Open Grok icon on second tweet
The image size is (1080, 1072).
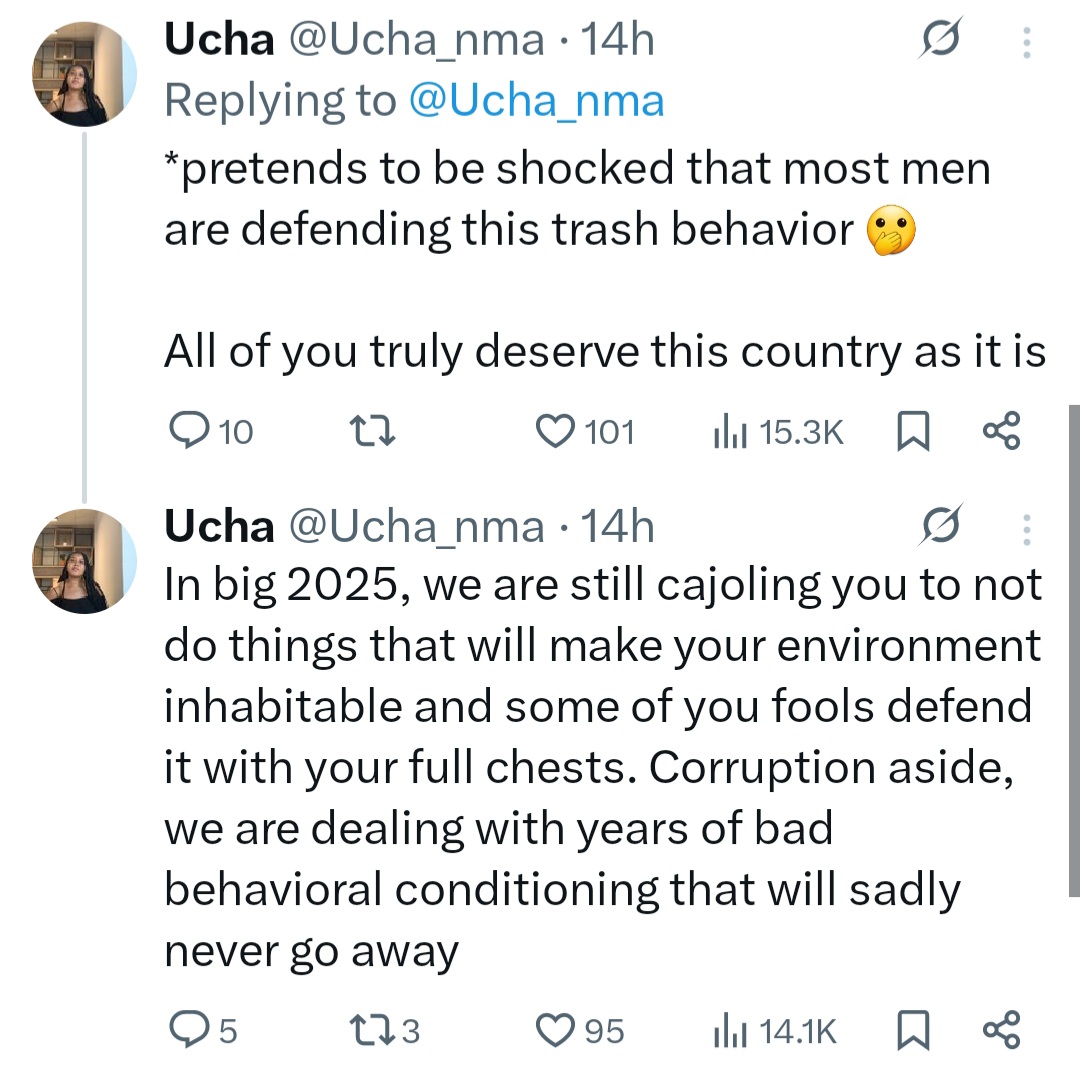pos(941,526)
